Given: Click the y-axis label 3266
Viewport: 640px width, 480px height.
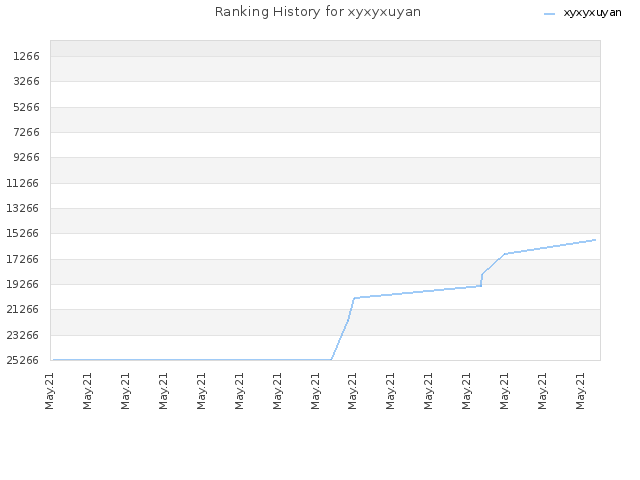Looking at the screenshot, I should 27,81.
